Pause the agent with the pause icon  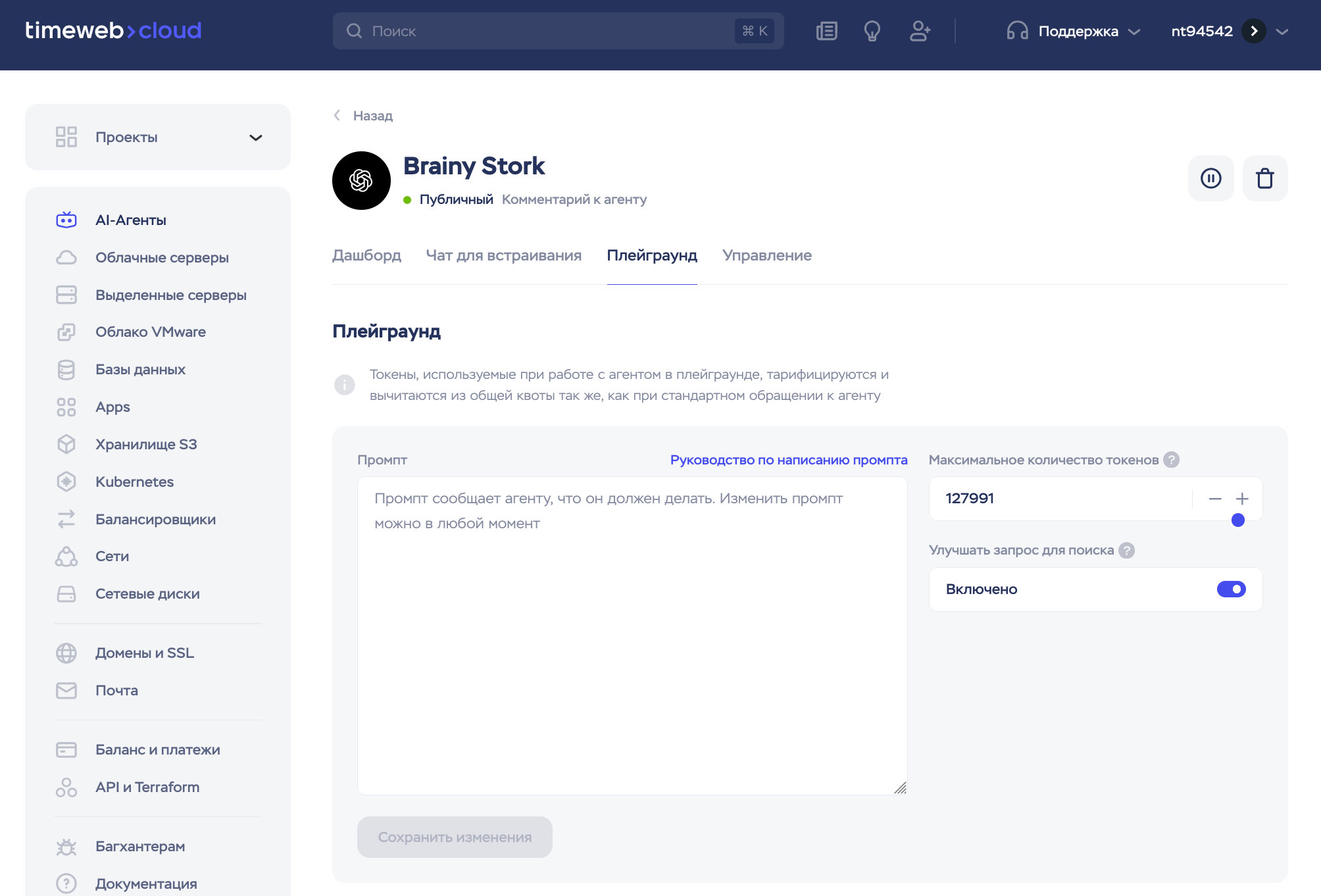click(1210, 178)
